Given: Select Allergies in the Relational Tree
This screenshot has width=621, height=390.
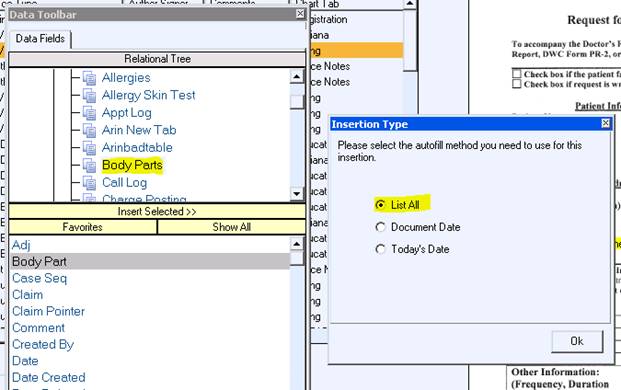Looking at the screenshot, I should [x=126, y=78].
